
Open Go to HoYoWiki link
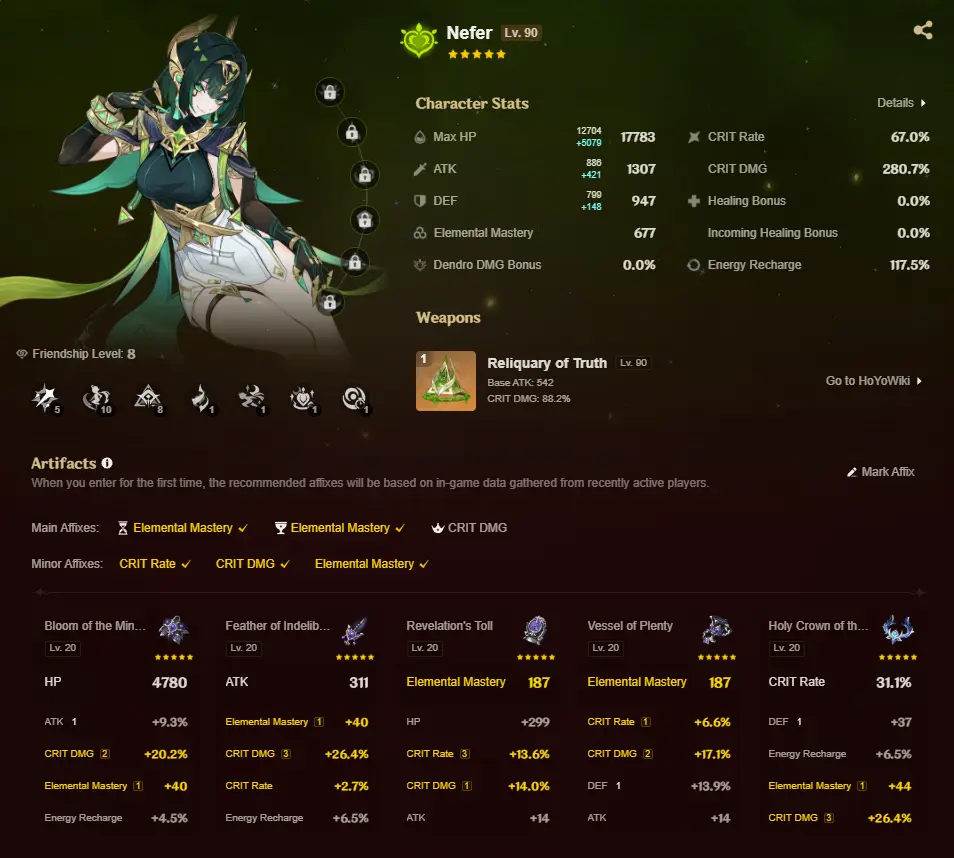coord(874,381)
